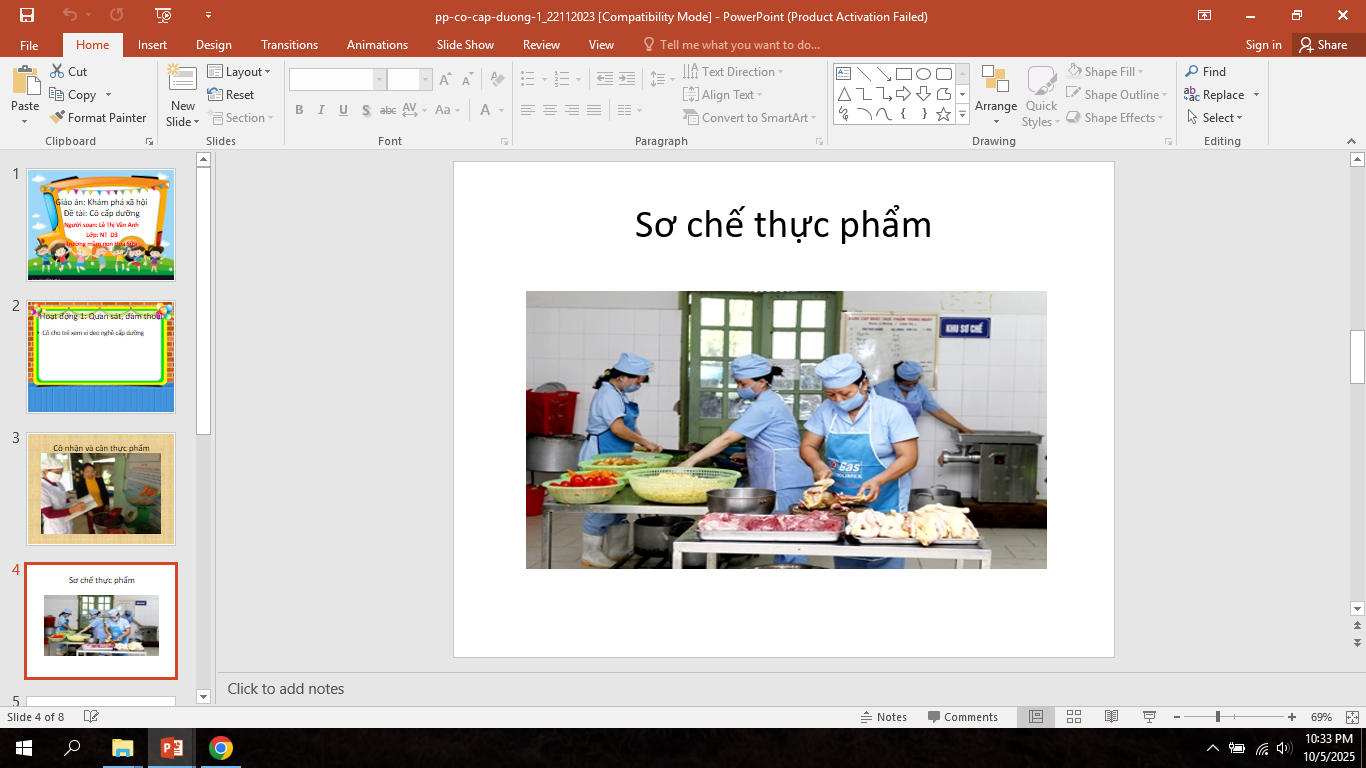The width and height of the screenshot is (1366, 768).
Task: Click the Format Painter brush
Action: (x=59, y=118)
